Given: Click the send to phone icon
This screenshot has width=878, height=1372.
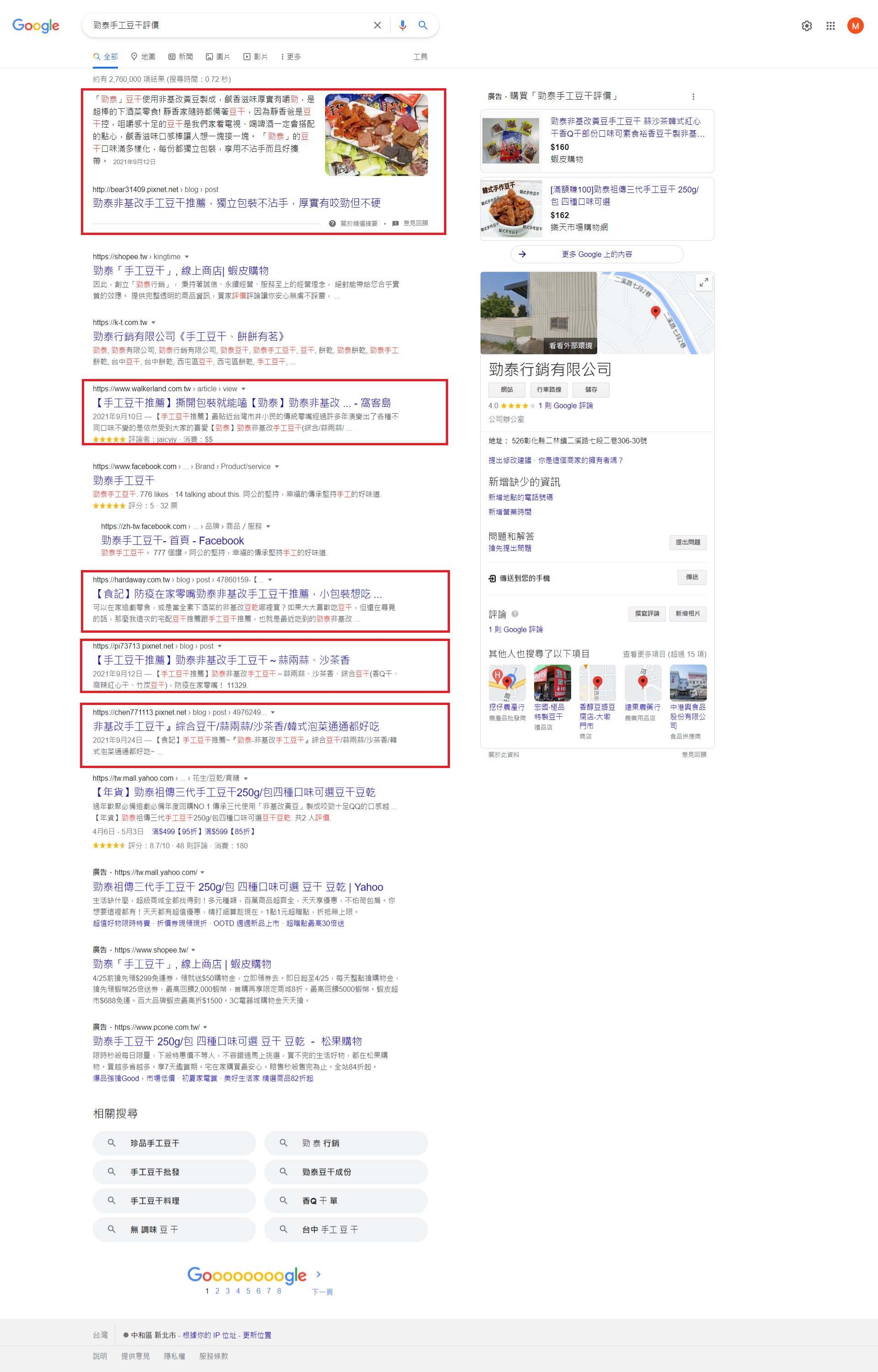Looking at the screenshot, I should click(x=492, y=578).
